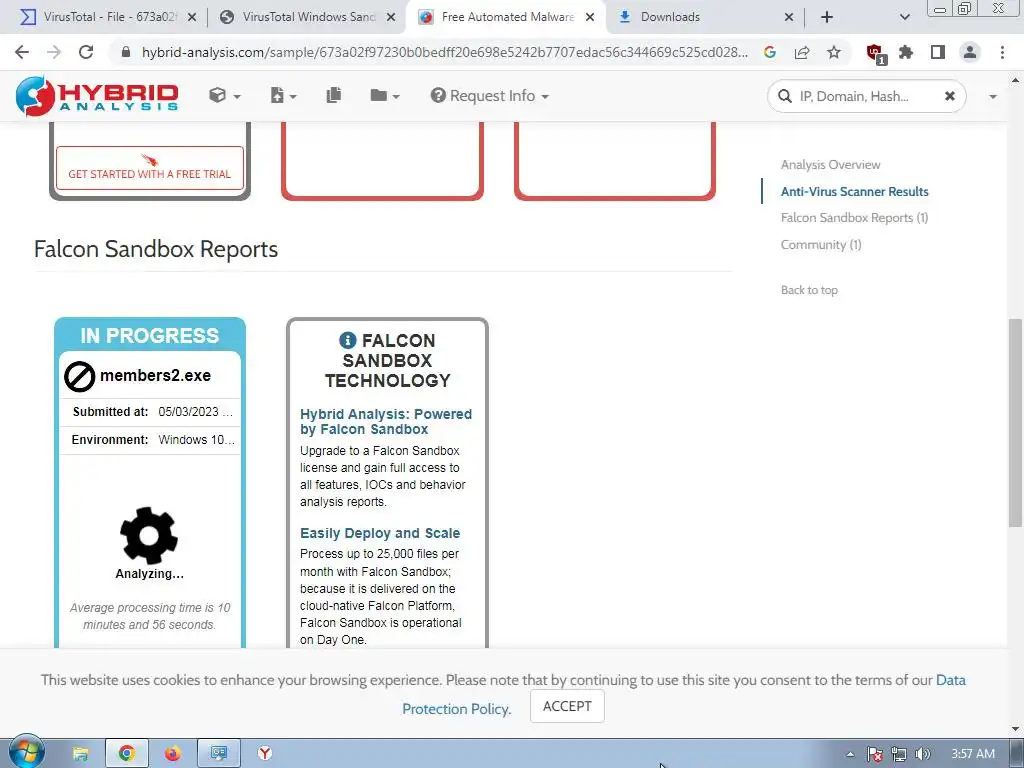Image resolution: width=1024 pixels, height=768 pixels.
Task: Open the tab search chevron
Action: 904,17
